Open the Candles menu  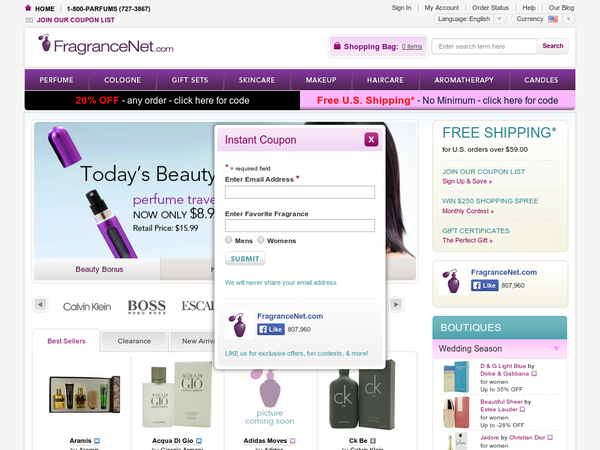[541, 80]
